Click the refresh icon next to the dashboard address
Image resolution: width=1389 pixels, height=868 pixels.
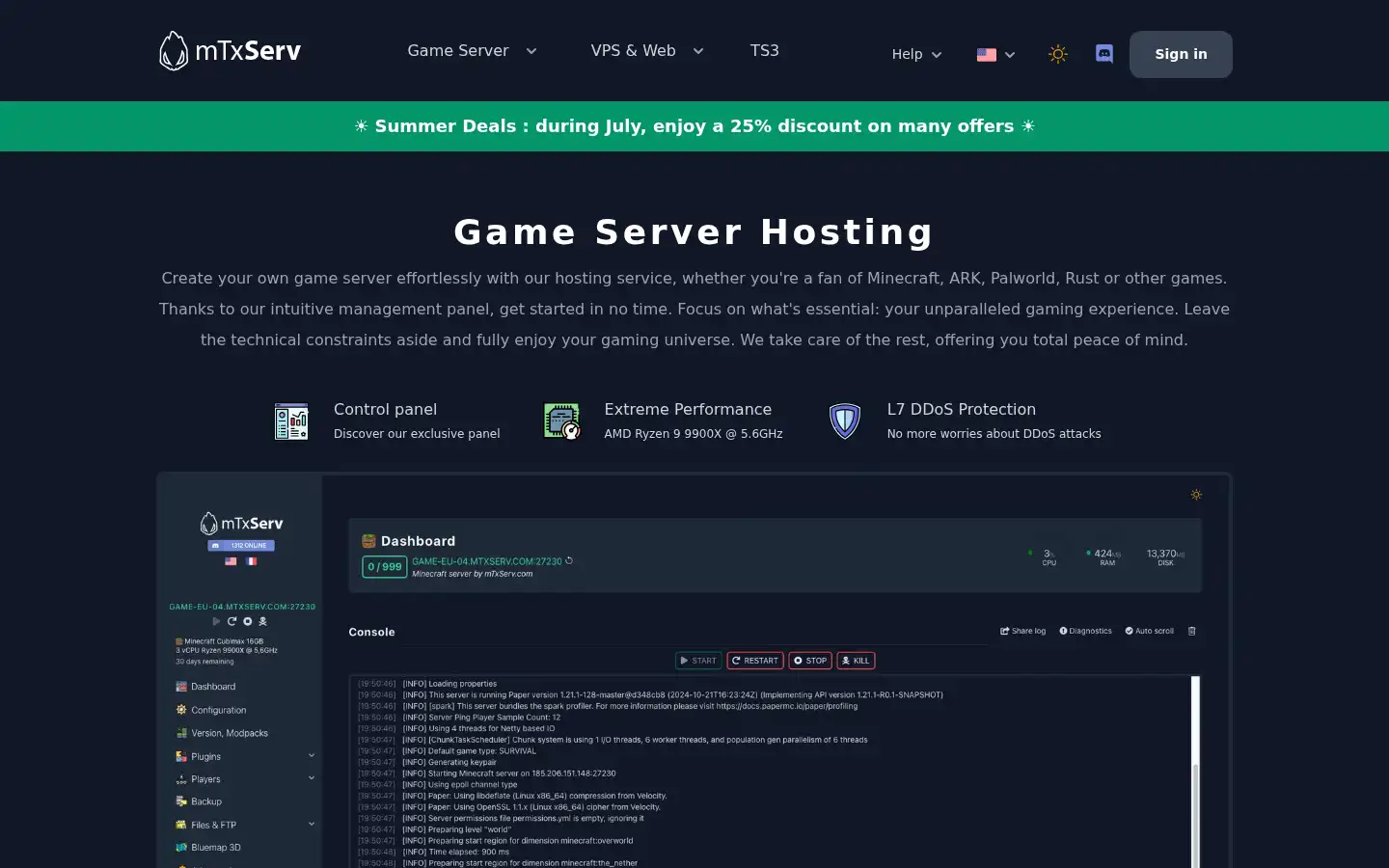tap(569, 560)
